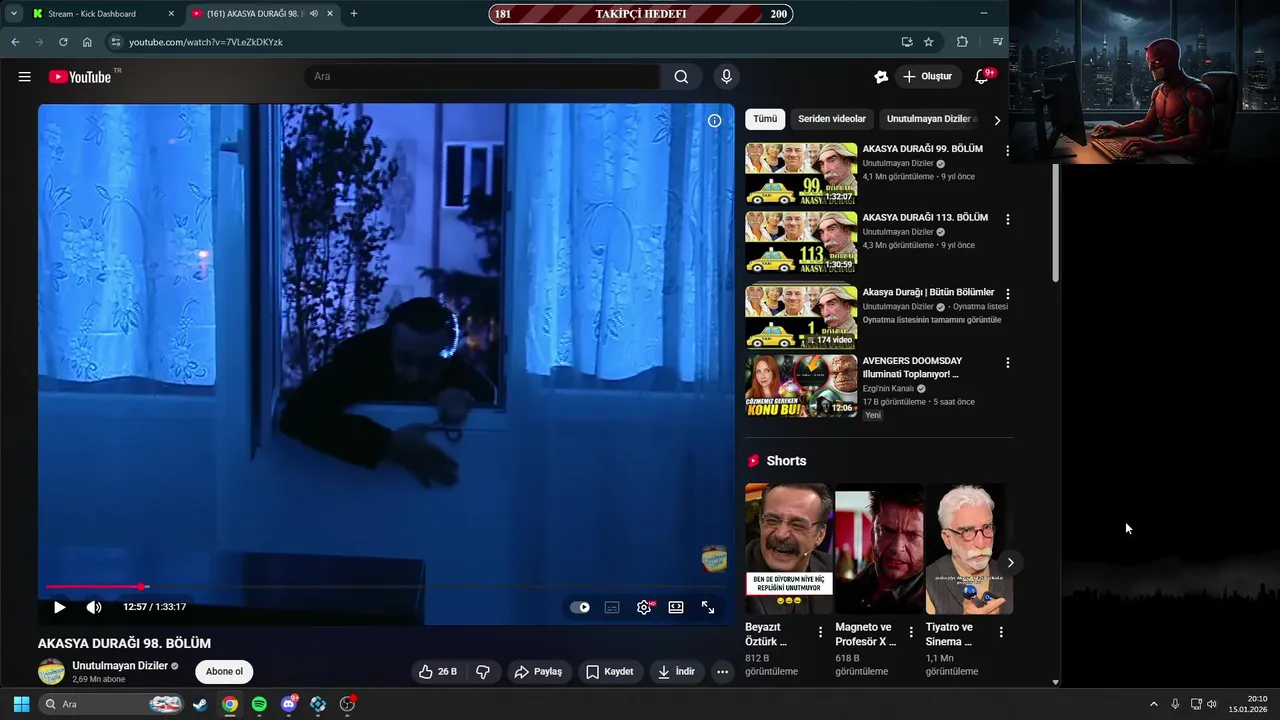The width and height of the screenshot is (1280, 720).
Task: Open the Beyazıt Öztürk short thumbnail
Action: pos(789,549)
